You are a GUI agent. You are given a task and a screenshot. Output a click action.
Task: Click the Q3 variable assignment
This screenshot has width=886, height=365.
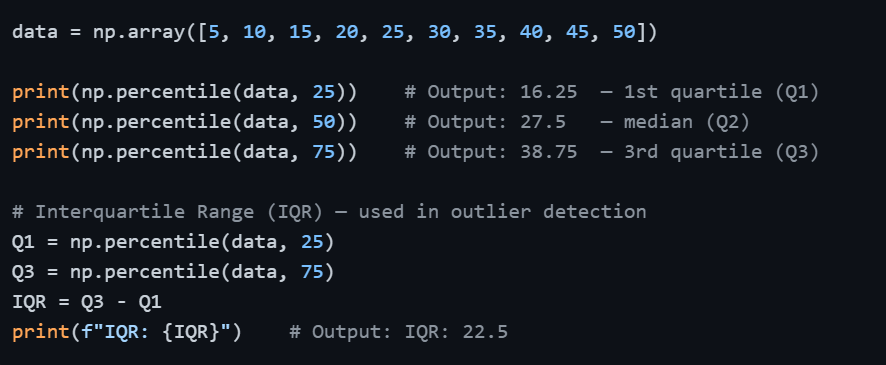click(173, 272)
